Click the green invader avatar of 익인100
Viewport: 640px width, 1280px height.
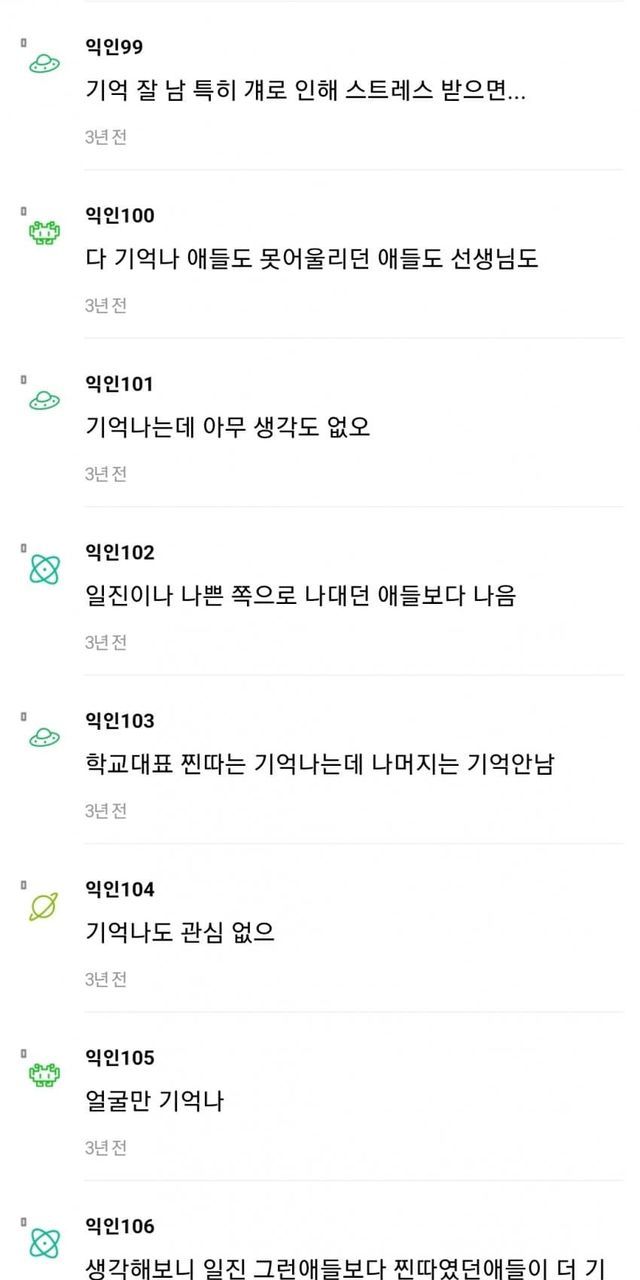(43, 233)
